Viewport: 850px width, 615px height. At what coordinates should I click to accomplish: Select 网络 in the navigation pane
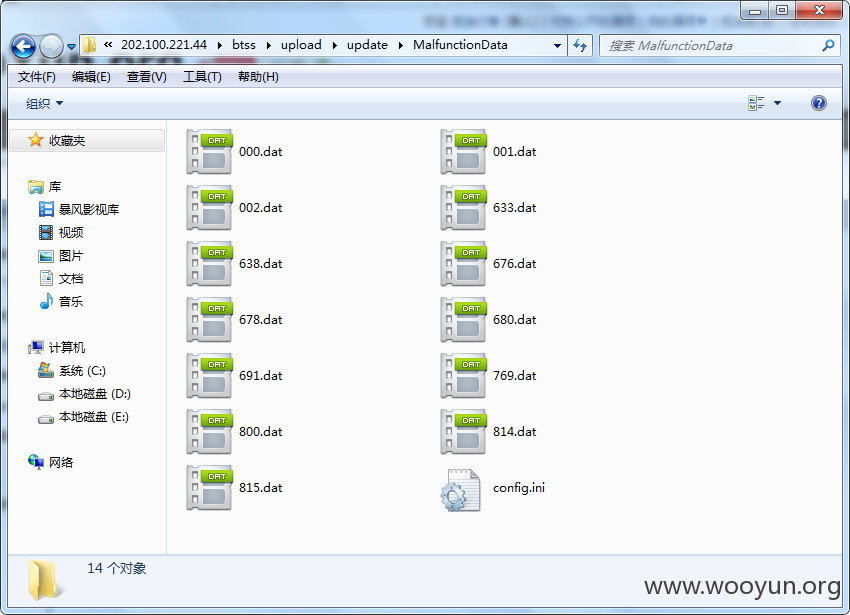50,462
